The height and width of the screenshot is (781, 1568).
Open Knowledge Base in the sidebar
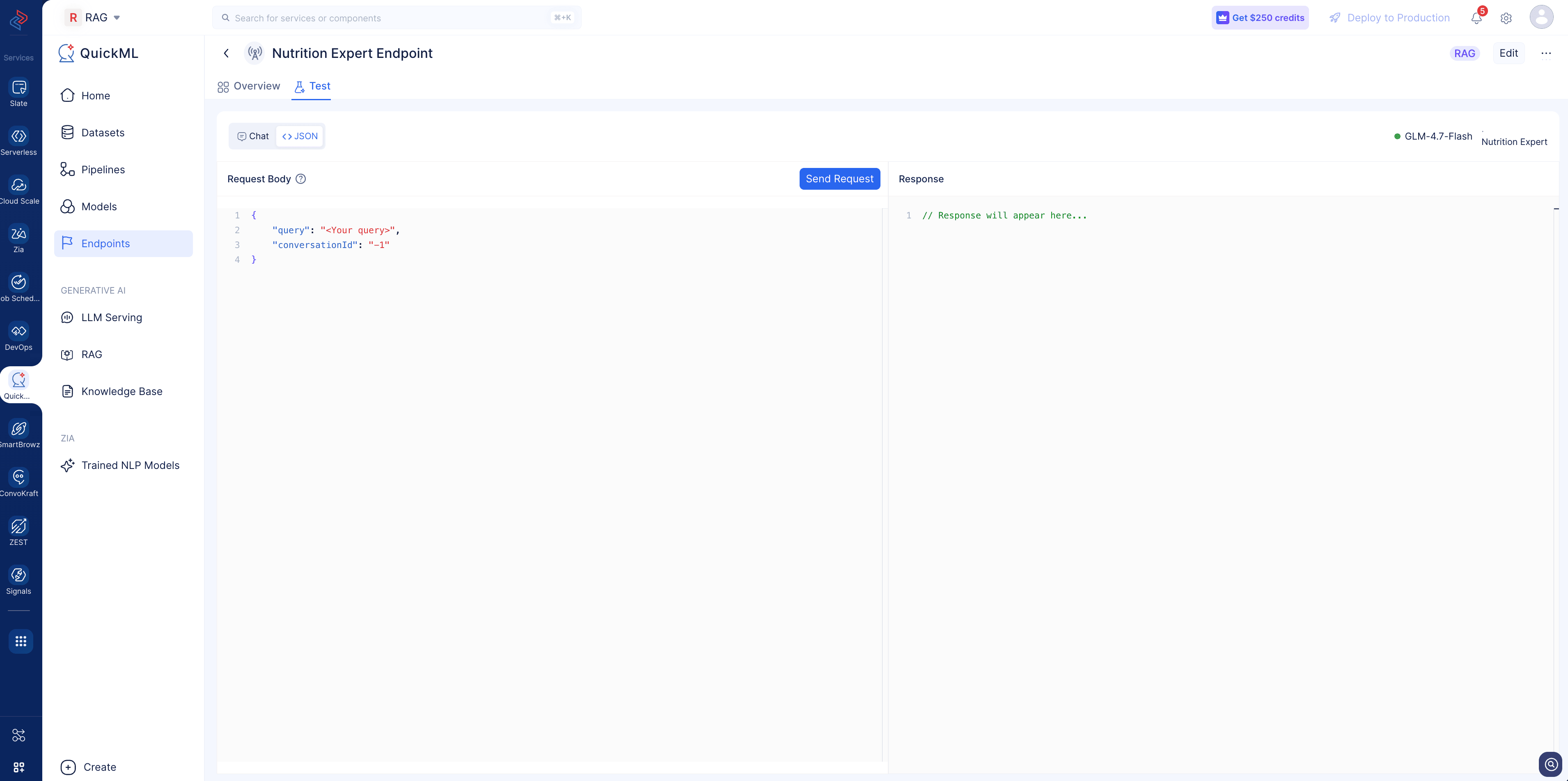(x=124, y=391)
